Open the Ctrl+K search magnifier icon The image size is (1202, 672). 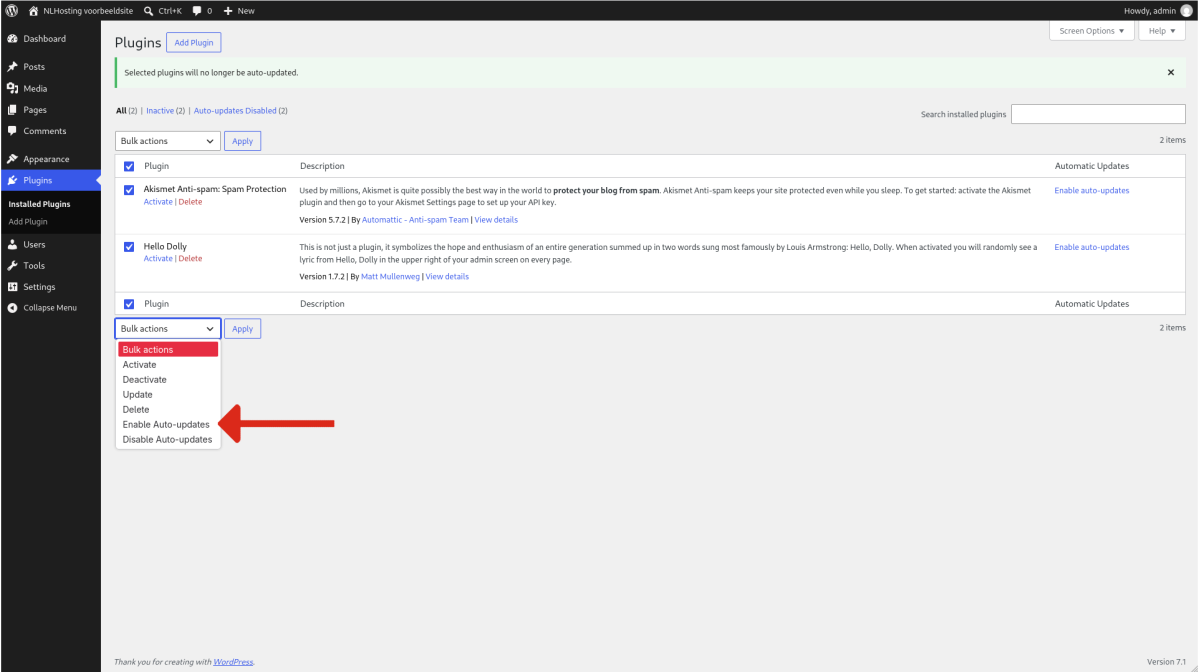(x=149, y=11)
